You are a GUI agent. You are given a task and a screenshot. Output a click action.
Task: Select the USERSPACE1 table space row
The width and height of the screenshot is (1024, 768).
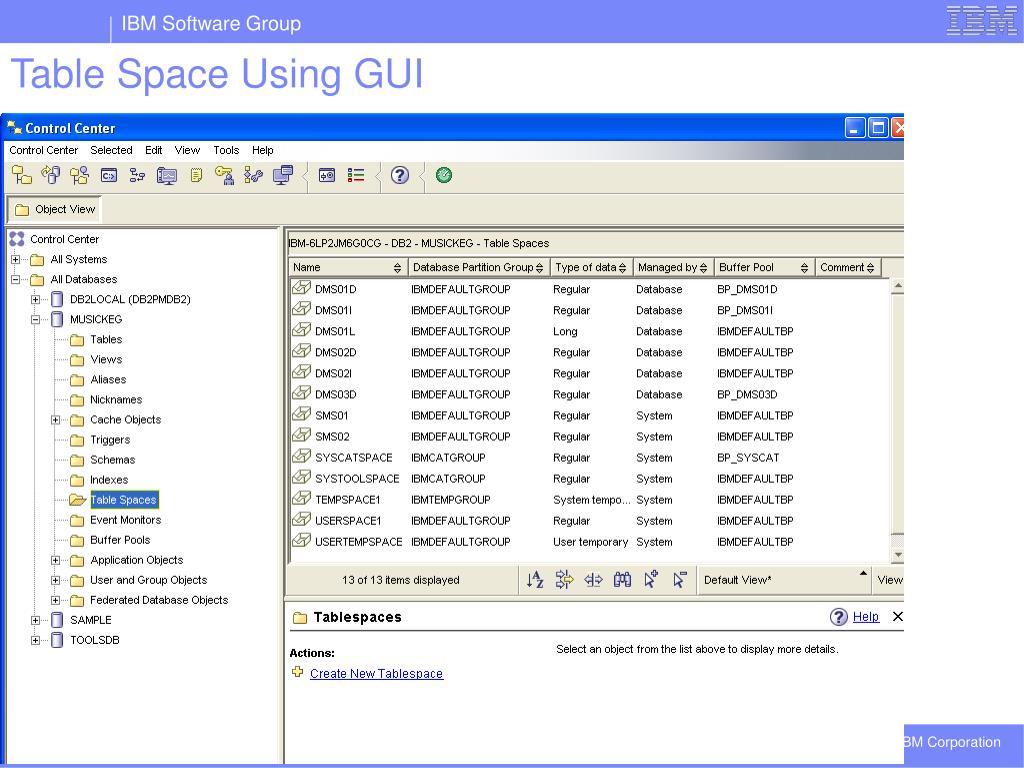pos(590,520)
